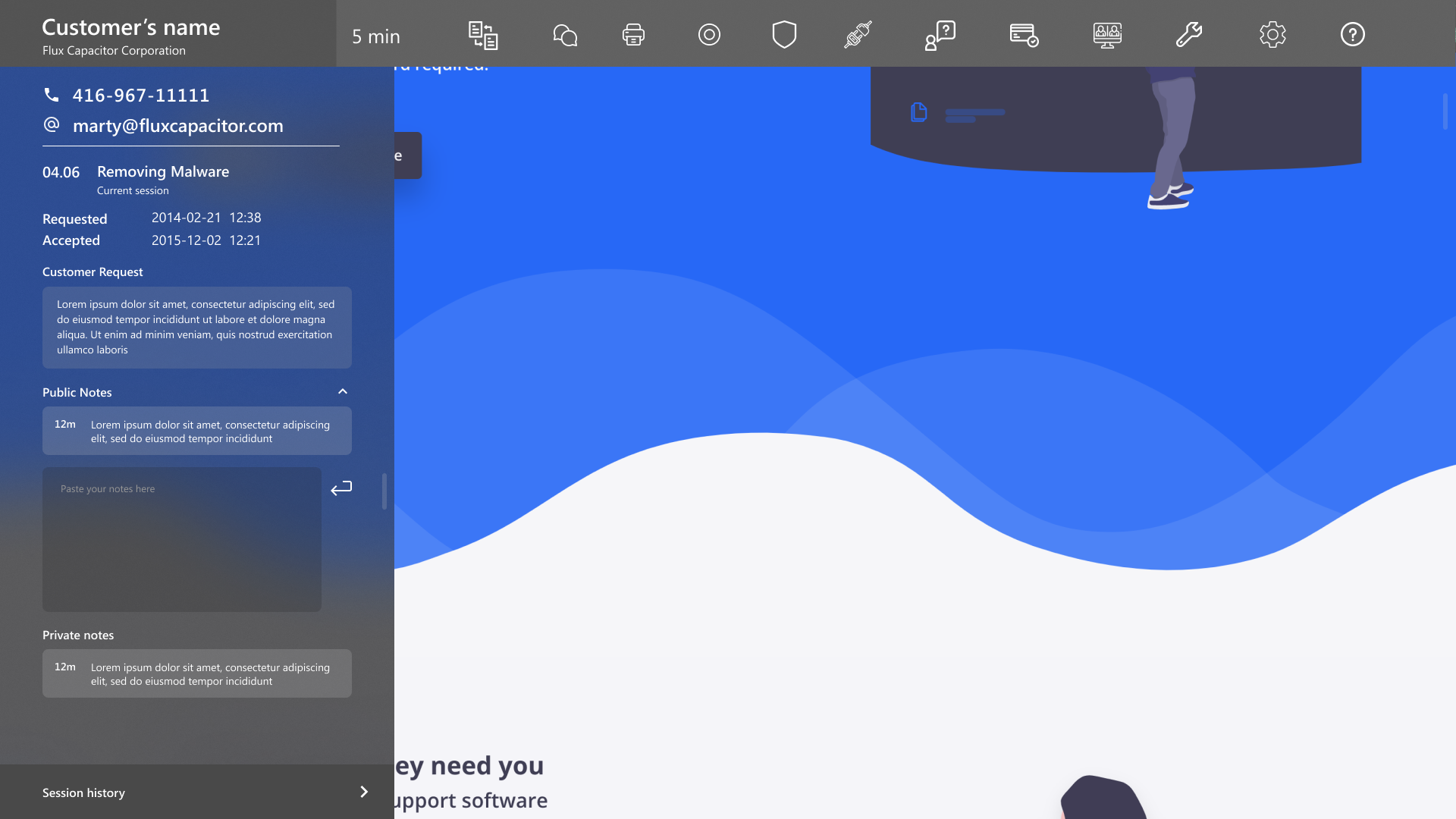Open the chat bubbles icon
The width and height of the screenshot is (1456, 819).
pyautogui.click(x=565, y=35)
